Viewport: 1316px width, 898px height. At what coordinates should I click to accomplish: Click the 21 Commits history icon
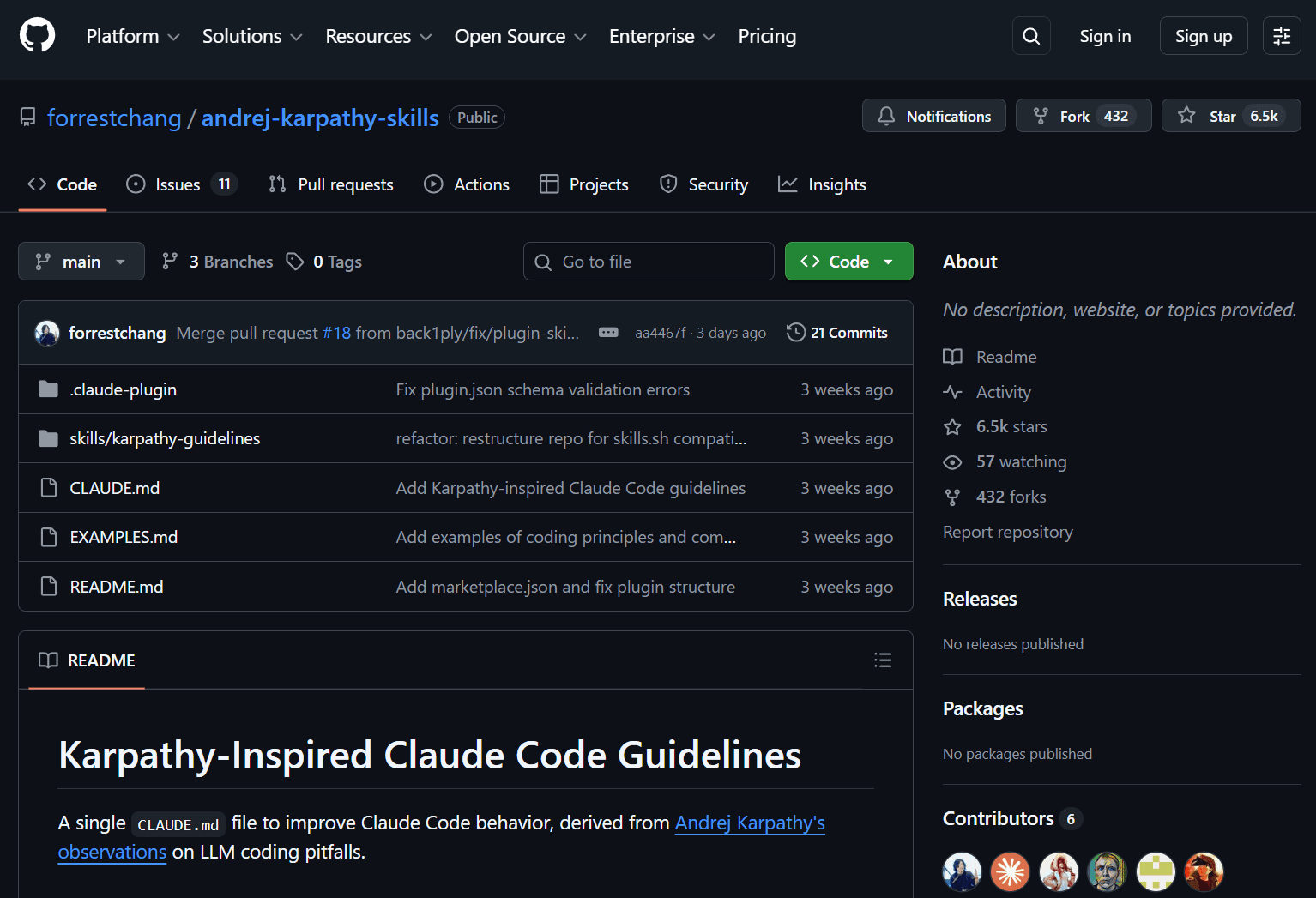click(x=836, y=333)
